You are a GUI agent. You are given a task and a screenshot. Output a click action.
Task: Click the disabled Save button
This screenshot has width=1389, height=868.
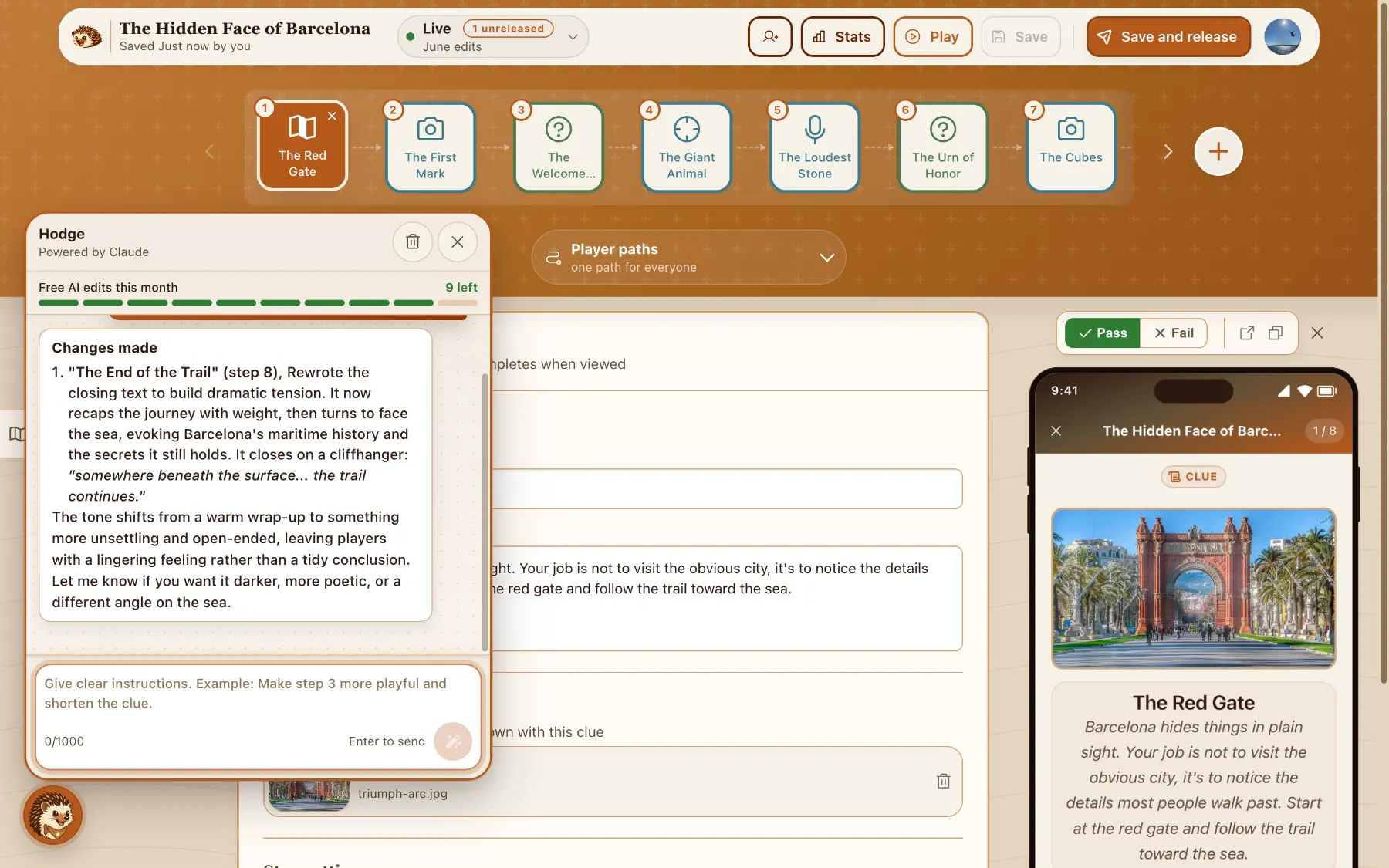click(1020, 36)
